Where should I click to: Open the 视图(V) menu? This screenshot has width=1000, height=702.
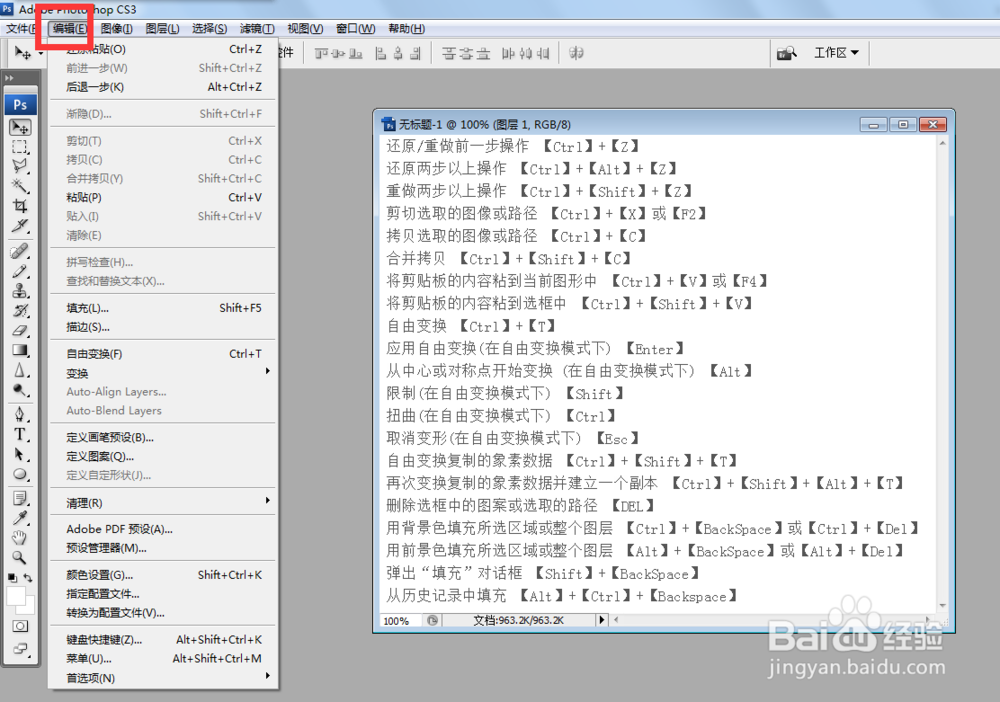pos(305,28)
